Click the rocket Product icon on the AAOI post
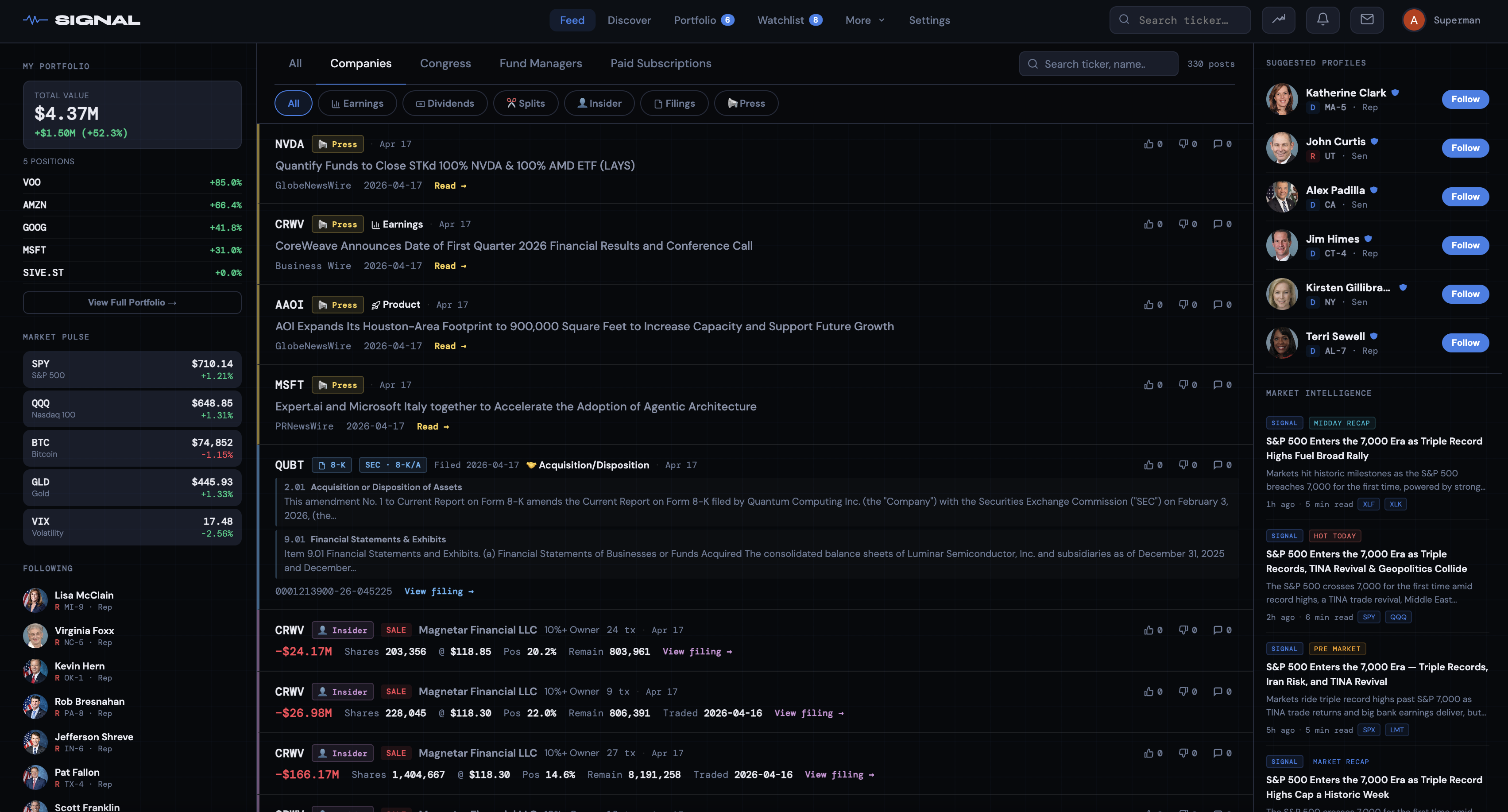The width and height of the screenshot is (1508, 812). (376, 305)
